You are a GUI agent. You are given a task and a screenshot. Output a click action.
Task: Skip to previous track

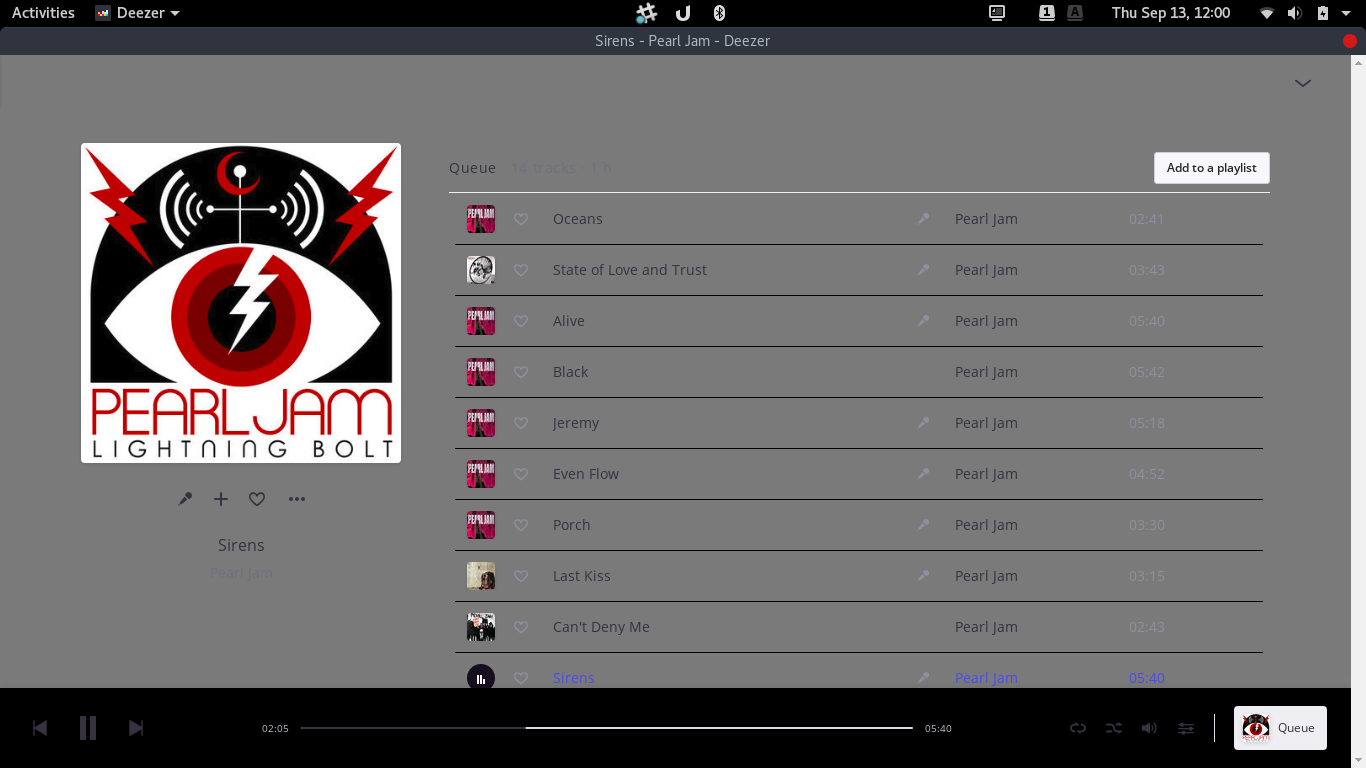click(40, 728)
